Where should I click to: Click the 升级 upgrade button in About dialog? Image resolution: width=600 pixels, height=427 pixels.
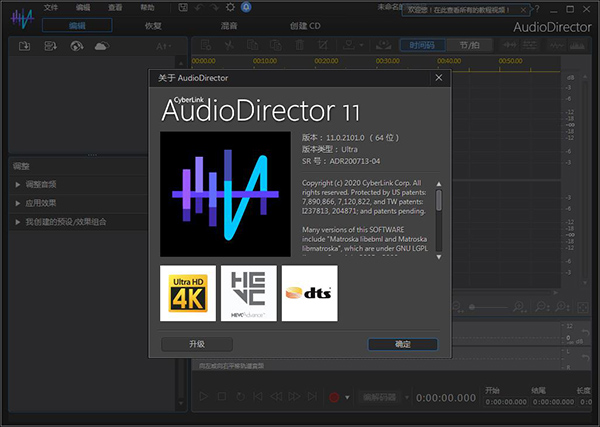pos(197,344)
